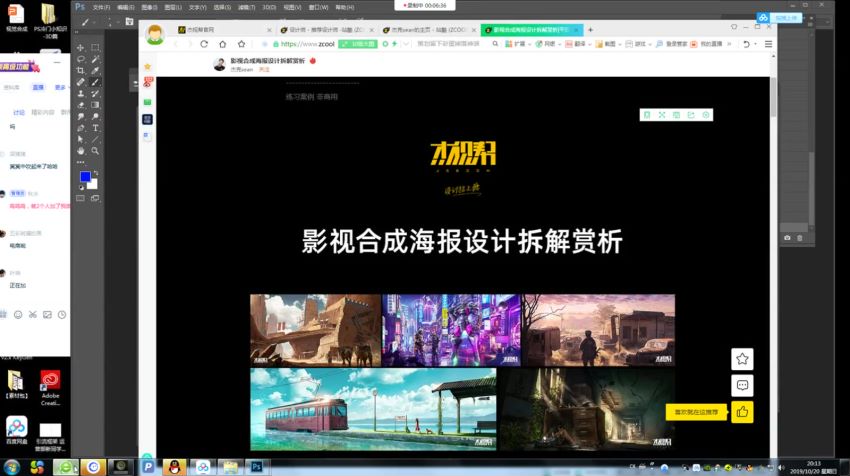Bookmark the page with the star button
The width and height of the screenshot is (850, 476).
tap(241, 44)
